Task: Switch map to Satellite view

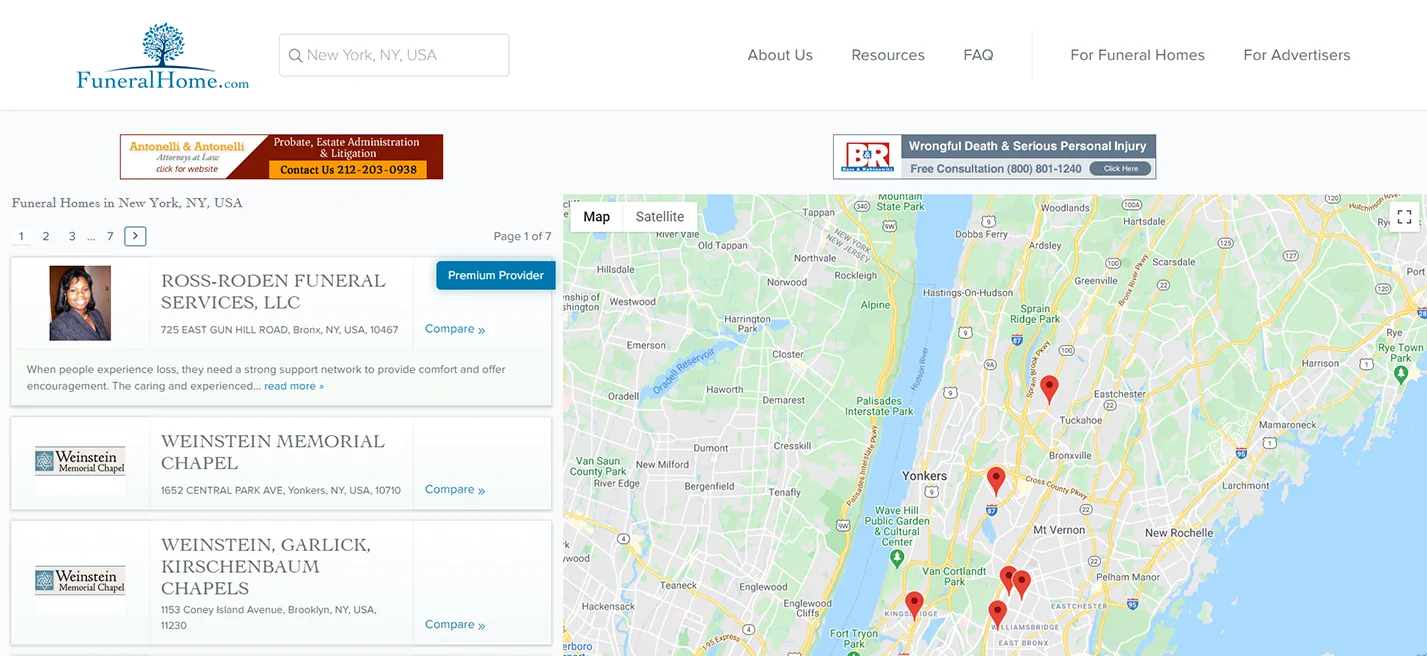Action: coord(660,217)
